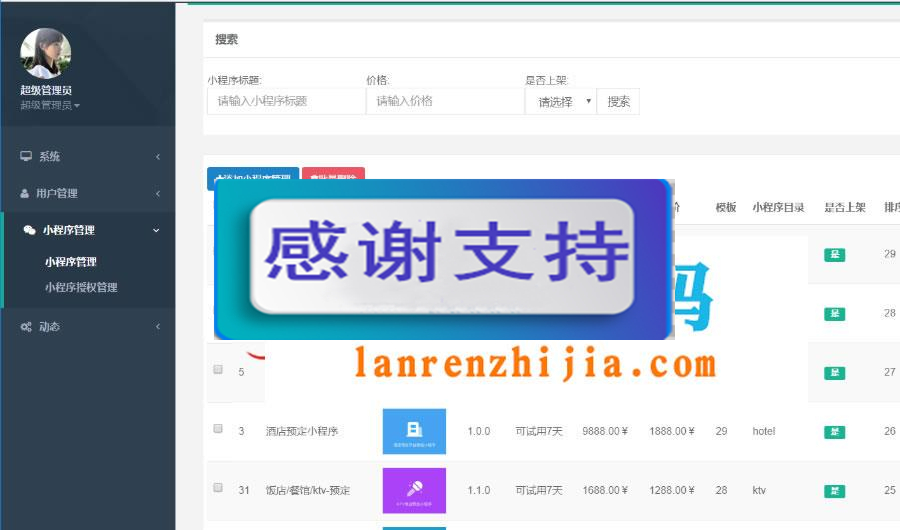The image size is (900, 530).
Task: Collapse the 小程序管理 menu chevron
Action: (156, 230)
